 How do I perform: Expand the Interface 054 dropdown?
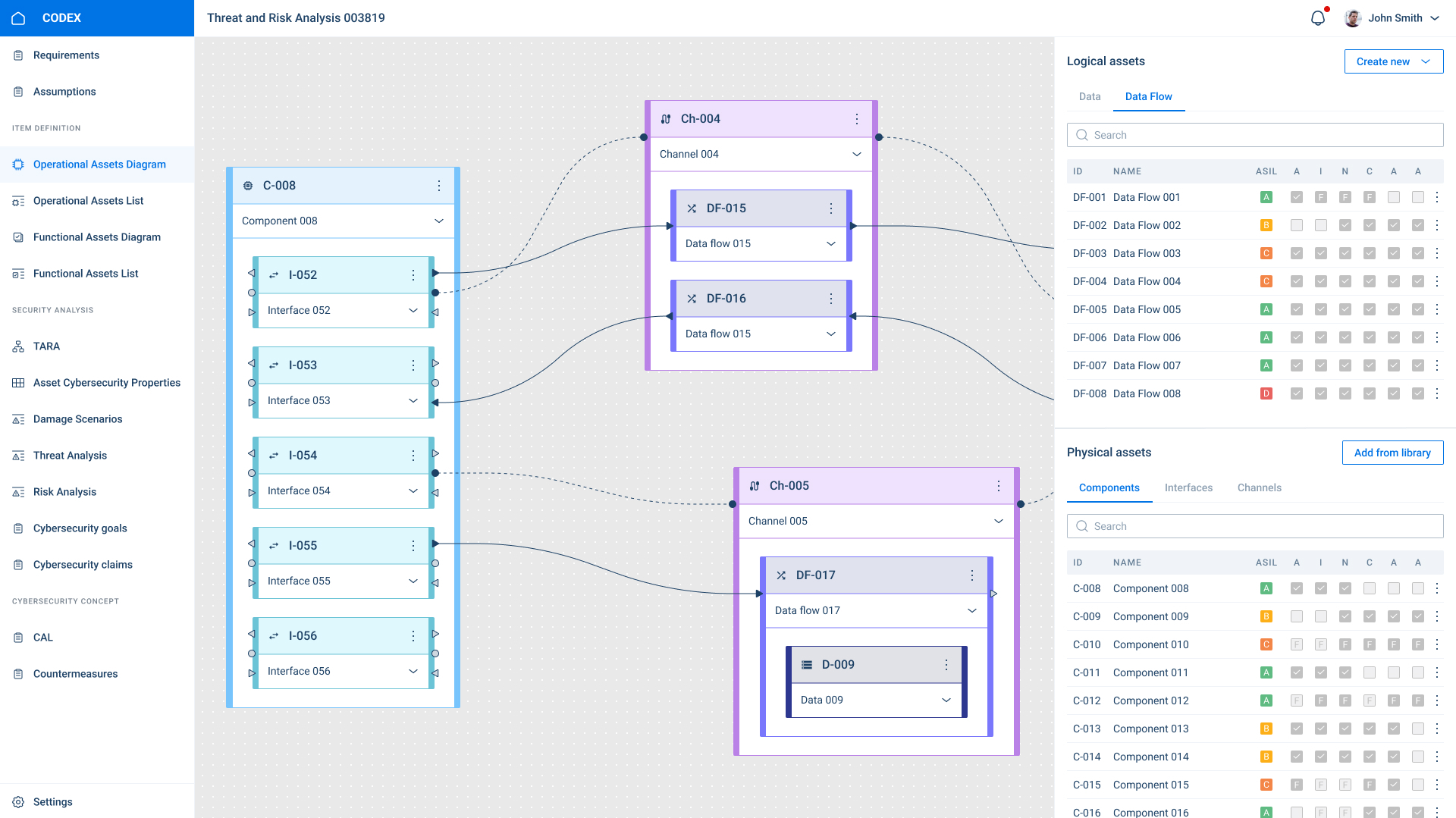point(413,491)
